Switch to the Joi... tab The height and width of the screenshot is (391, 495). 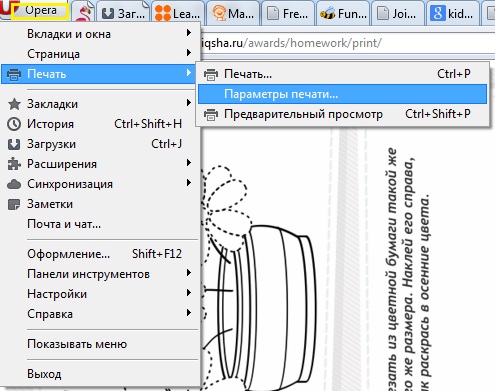(398, 13)
